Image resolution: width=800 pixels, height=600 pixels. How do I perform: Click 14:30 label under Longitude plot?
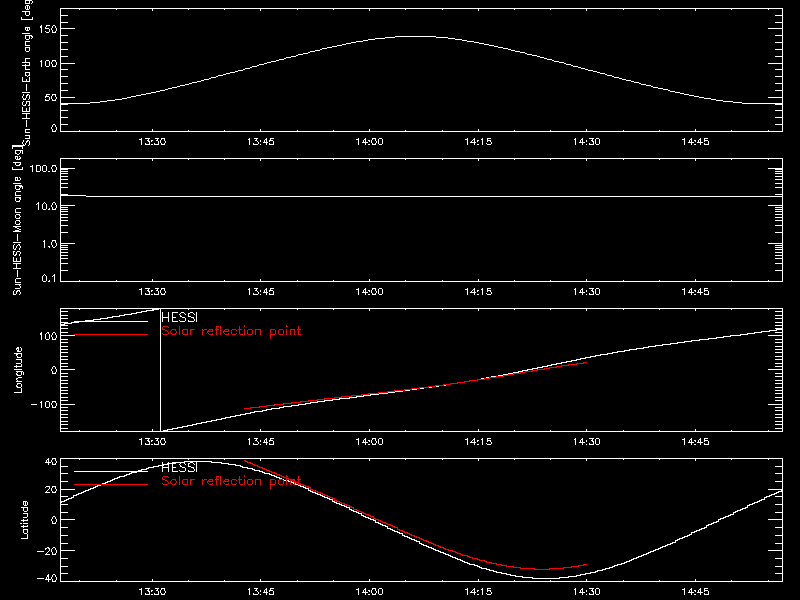[x=587, y=441]
